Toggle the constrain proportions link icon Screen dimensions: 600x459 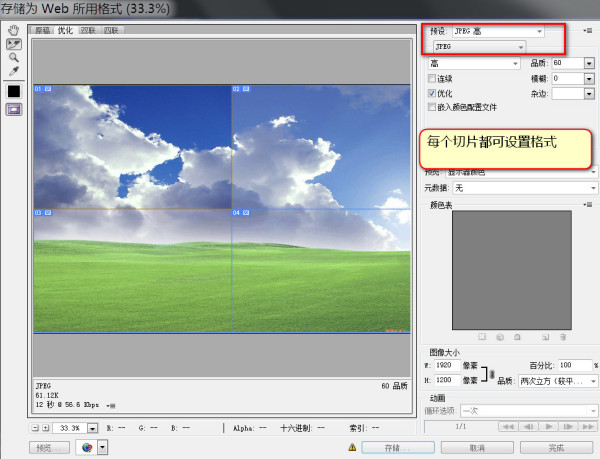pos(492,374)
